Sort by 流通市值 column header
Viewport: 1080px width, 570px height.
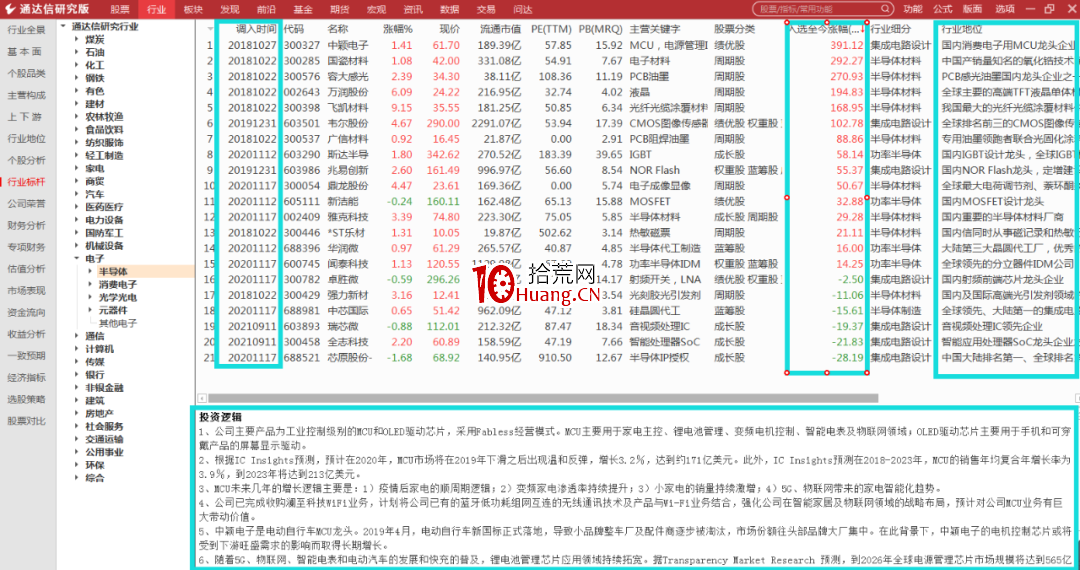[x=500, y=29]
